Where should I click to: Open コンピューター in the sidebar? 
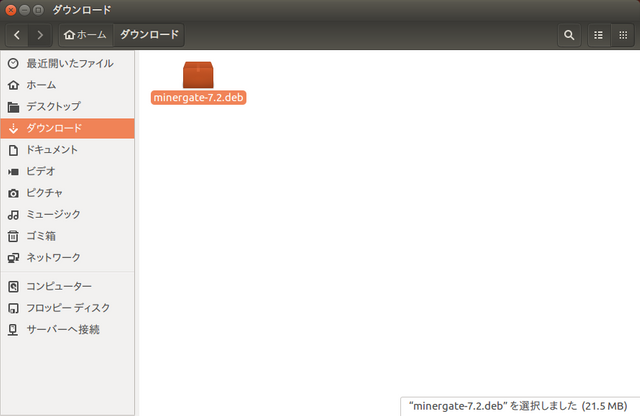pyautogui.click(x=67, y=287)
